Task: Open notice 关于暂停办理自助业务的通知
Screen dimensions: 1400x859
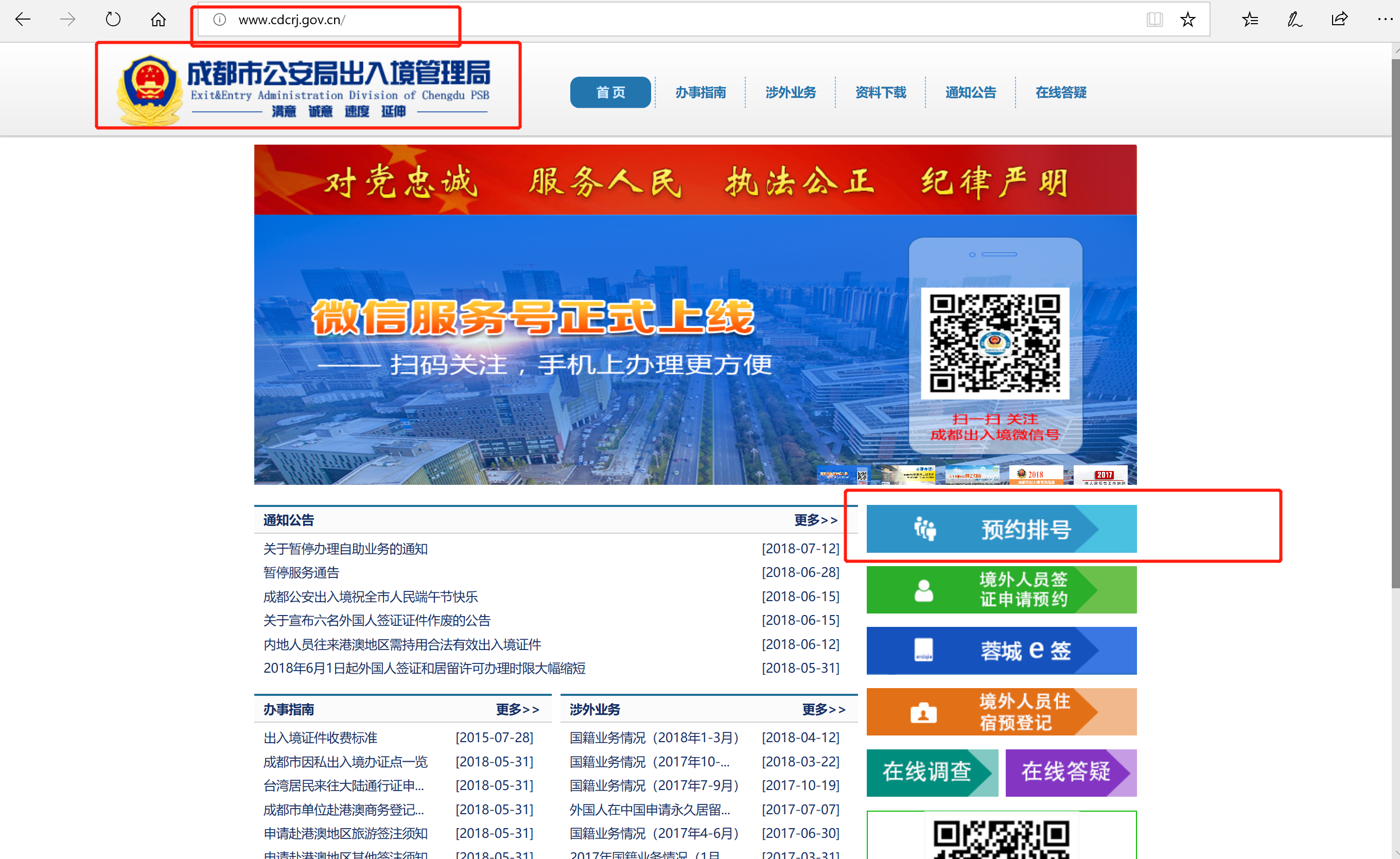Action: tap(345, 549)
